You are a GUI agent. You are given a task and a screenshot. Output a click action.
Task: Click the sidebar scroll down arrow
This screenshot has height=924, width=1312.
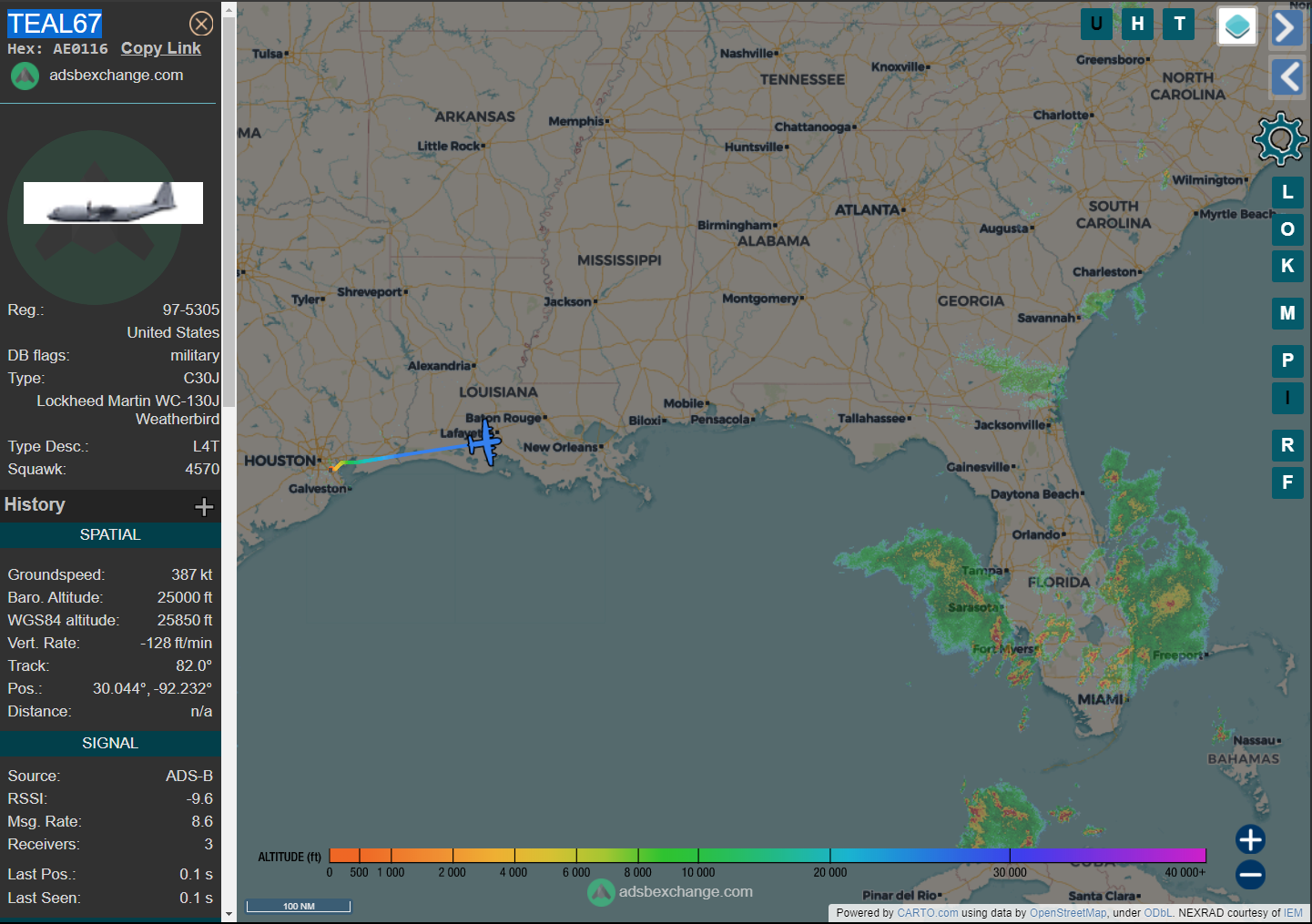pos(229,913)
